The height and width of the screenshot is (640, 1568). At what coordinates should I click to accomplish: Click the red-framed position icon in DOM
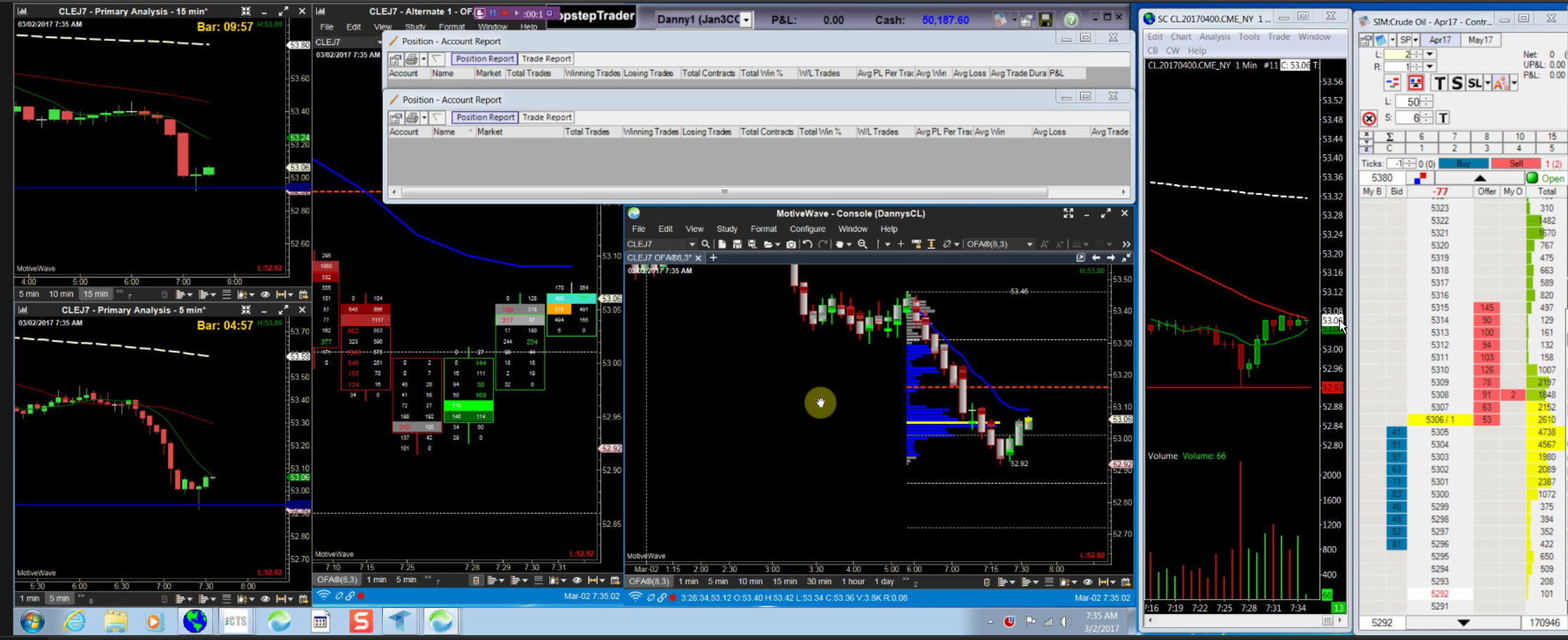point(1415,83)
